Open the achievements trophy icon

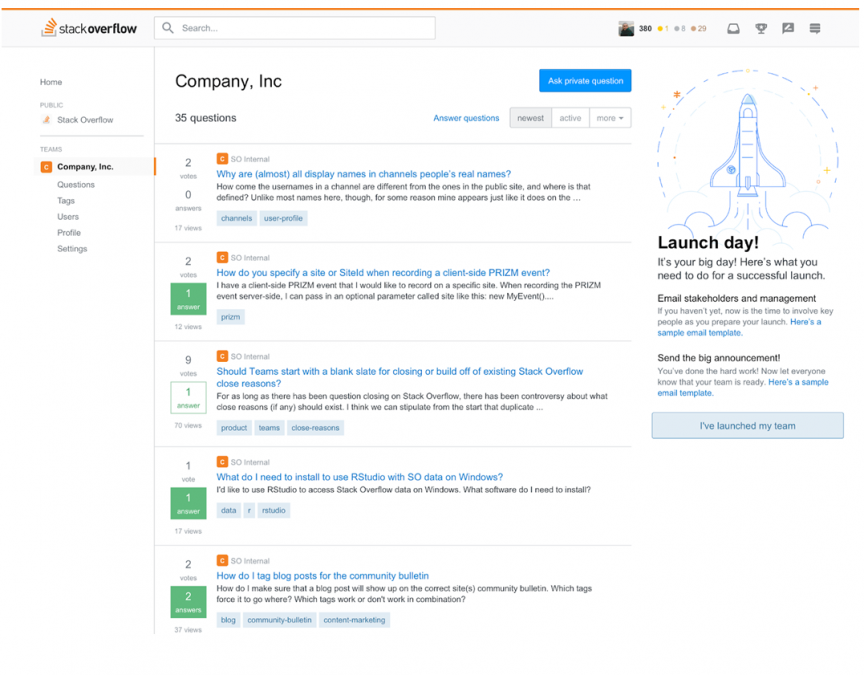761,28
